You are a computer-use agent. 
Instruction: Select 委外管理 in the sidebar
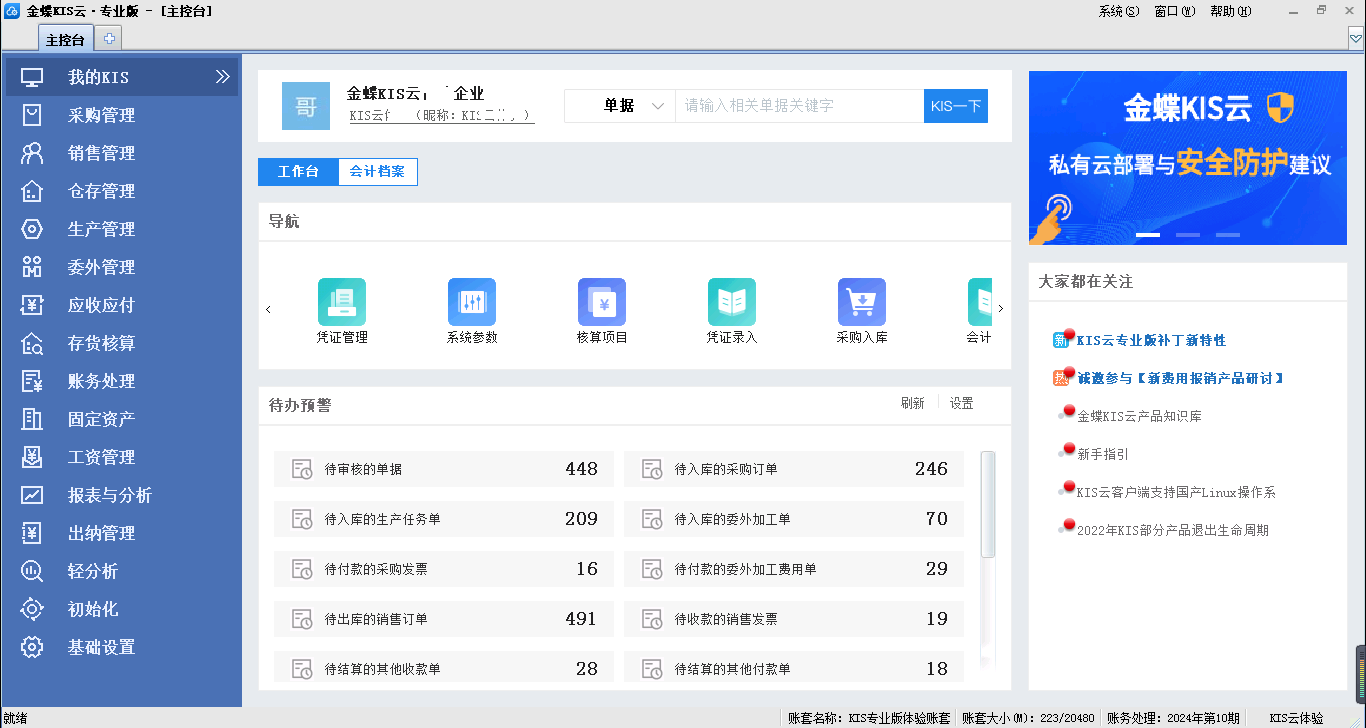[121, 267]
